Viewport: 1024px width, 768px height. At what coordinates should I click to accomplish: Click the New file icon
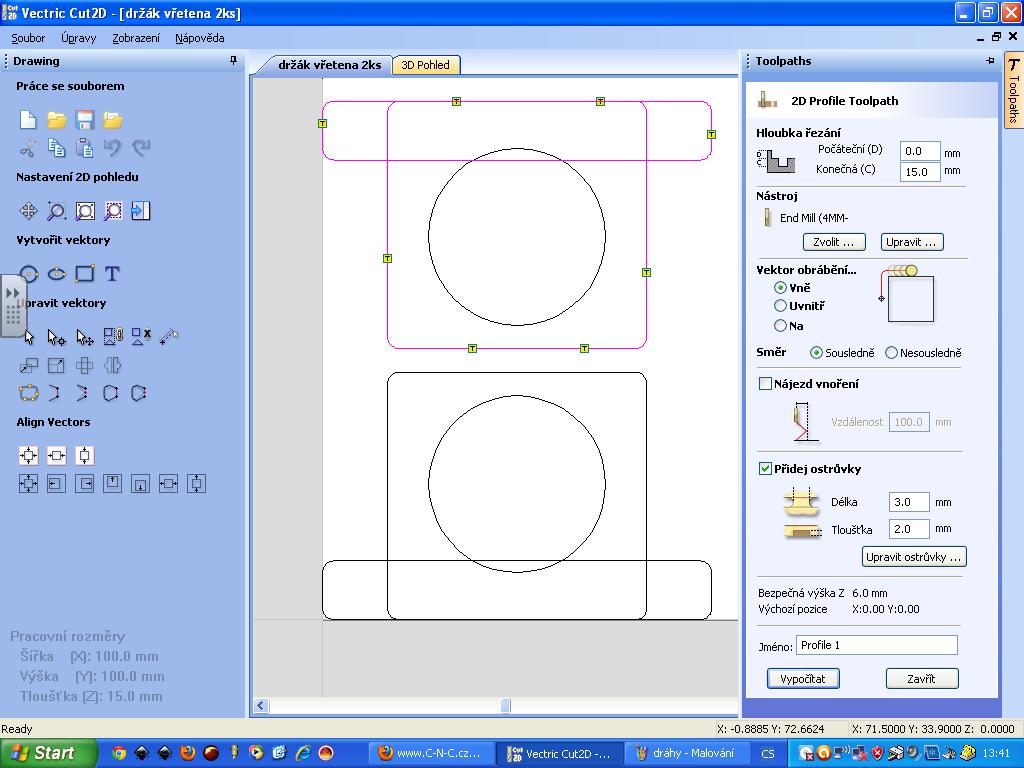[x=28, y=121]
